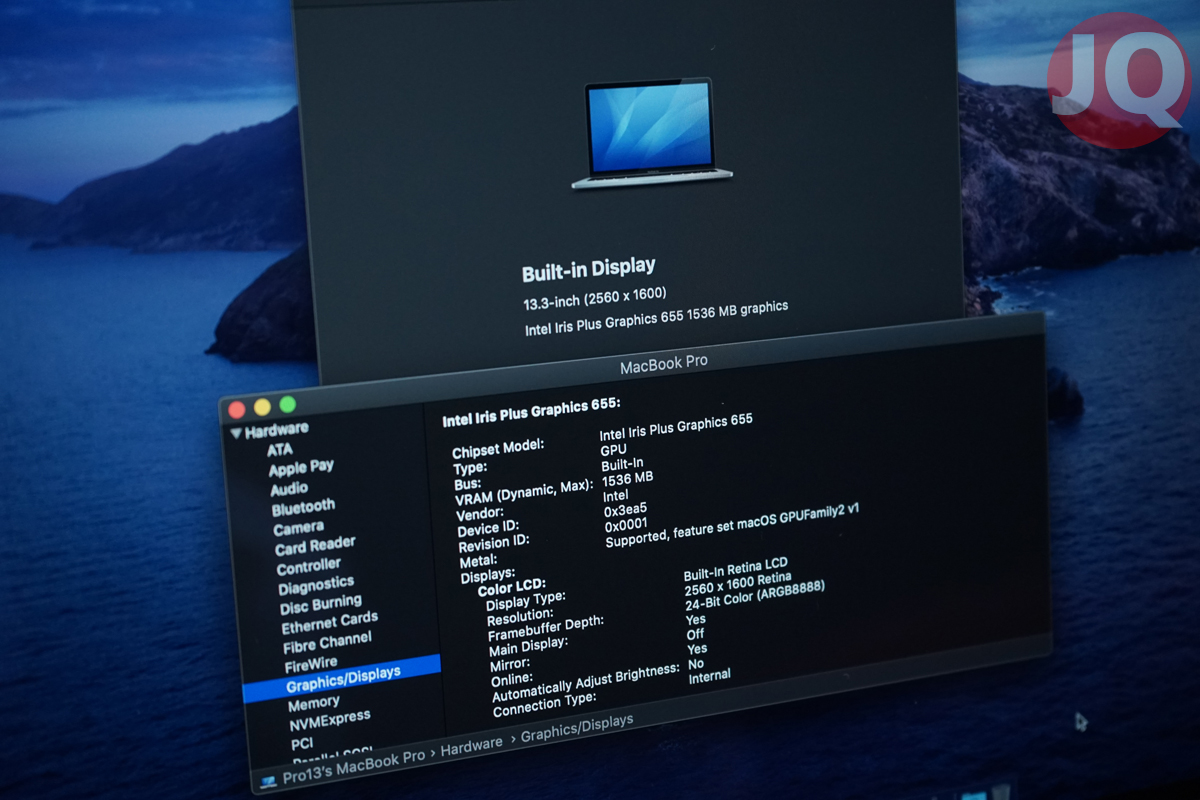Click the red close window button
Viewport: 1200px width, 800px height.
pos(237,409)
